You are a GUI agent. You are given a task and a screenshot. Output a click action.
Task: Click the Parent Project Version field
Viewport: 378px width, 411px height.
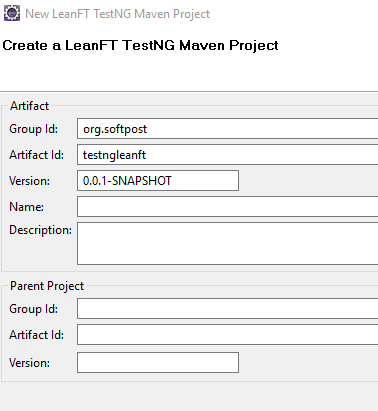[158, 362]
